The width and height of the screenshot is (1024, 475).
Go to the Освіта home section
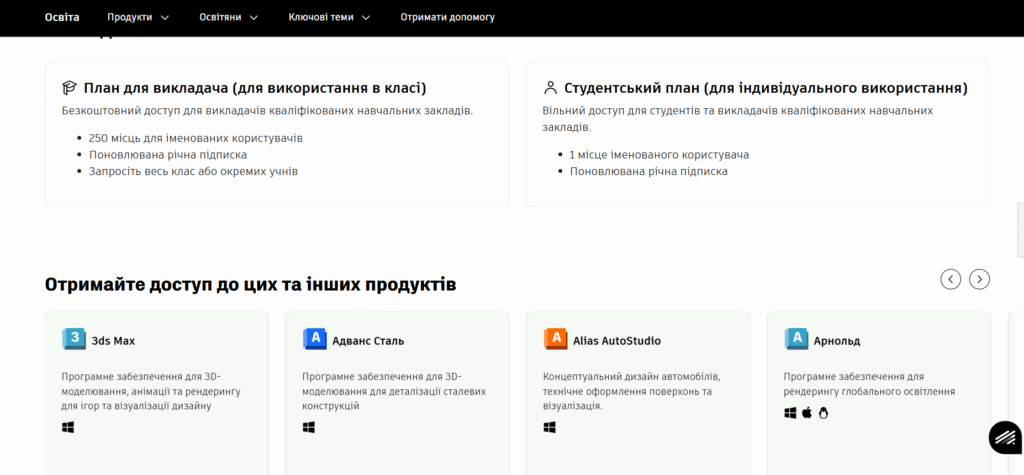(x=62, y=17)
